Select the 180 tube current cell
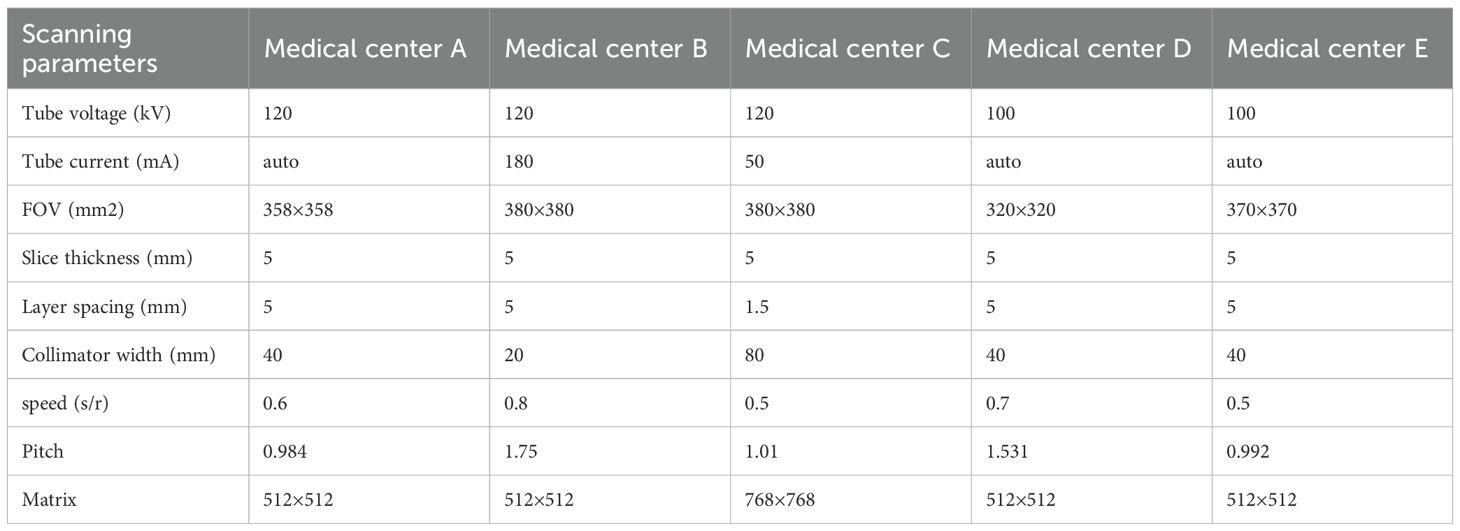This screenshot has width=1460, height=531. point(519,161)
